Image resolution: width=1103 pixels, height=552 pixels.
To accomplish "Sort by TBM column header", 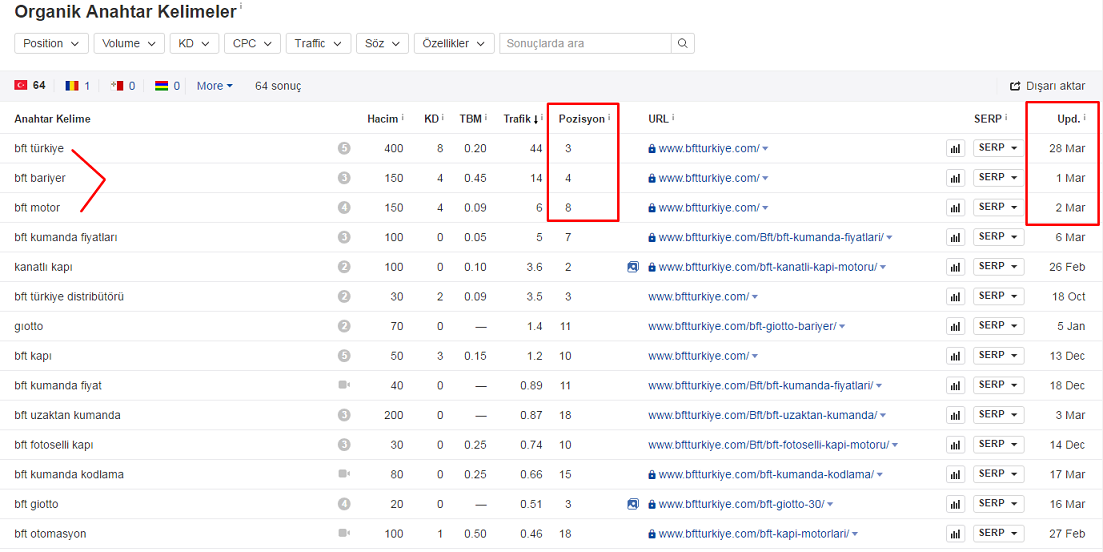I will [473, 119].
